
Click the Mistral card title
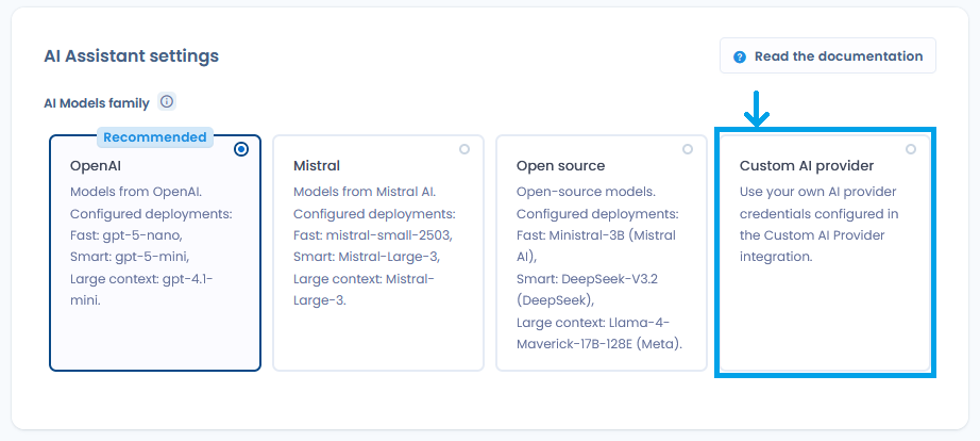(317, 166)
